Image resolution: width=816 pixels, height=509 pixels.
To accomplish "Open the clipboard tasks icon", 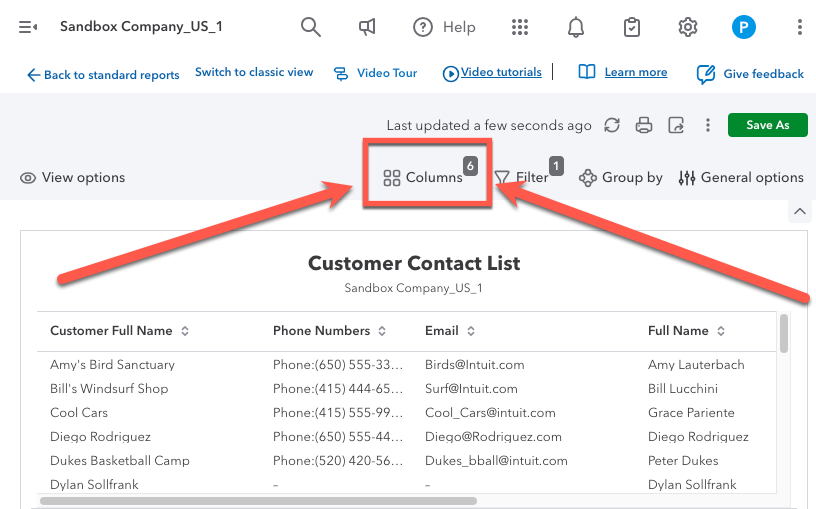I will (631, 27).
